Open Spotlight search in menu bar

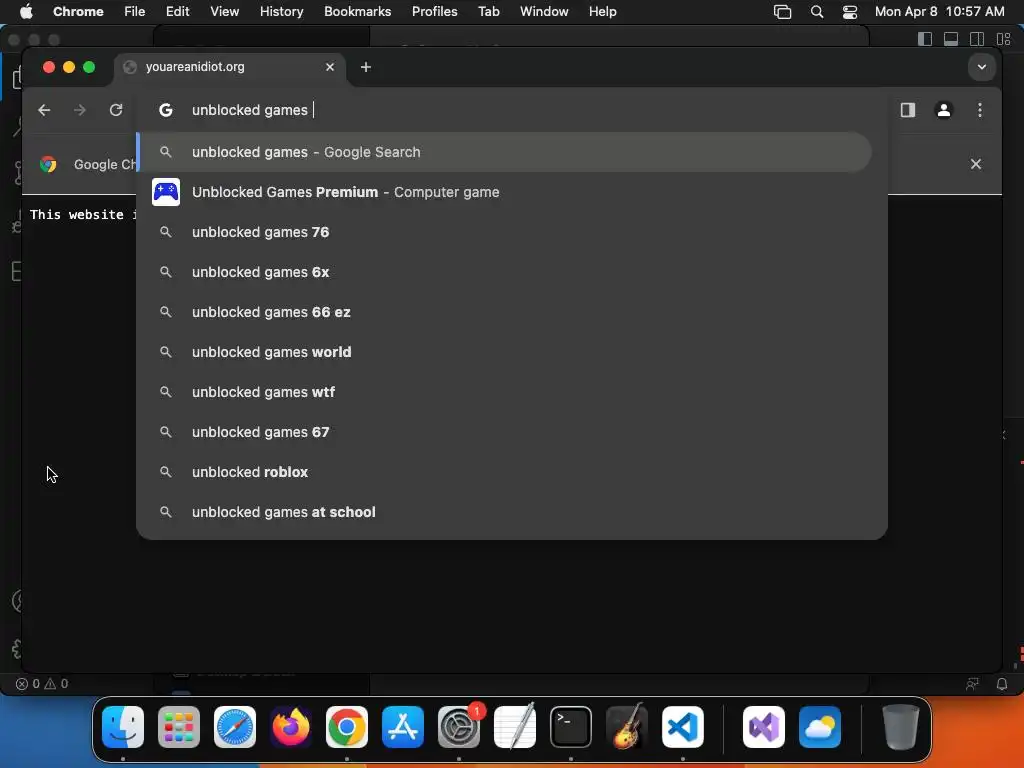(x=816, y=11)
